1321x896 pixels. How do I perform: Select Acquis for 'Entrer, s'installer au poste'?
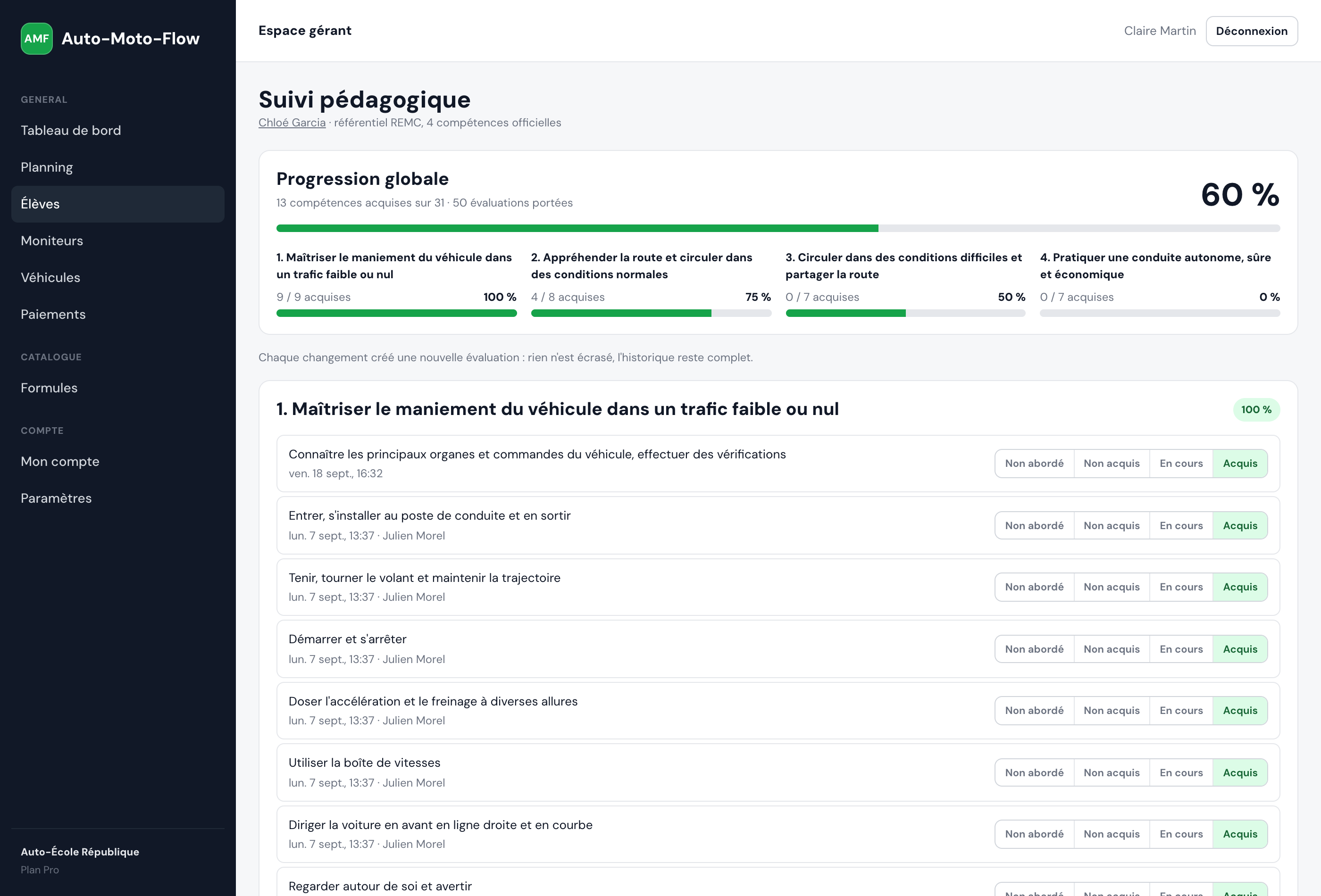[x=1240, y=525]
